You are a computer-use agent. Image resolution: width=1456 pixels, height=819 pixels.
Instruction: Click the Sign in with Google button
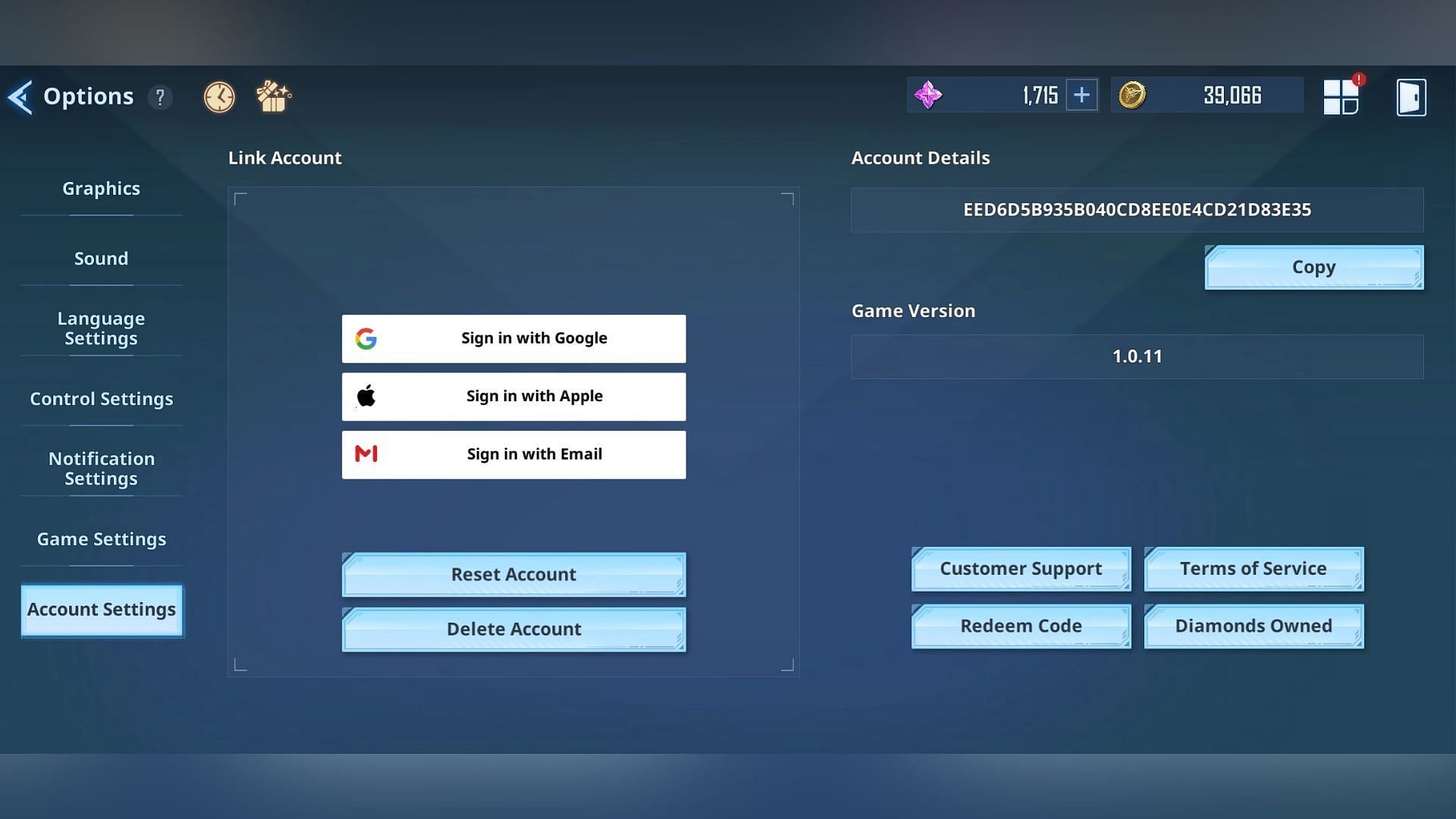pos(514,338)
